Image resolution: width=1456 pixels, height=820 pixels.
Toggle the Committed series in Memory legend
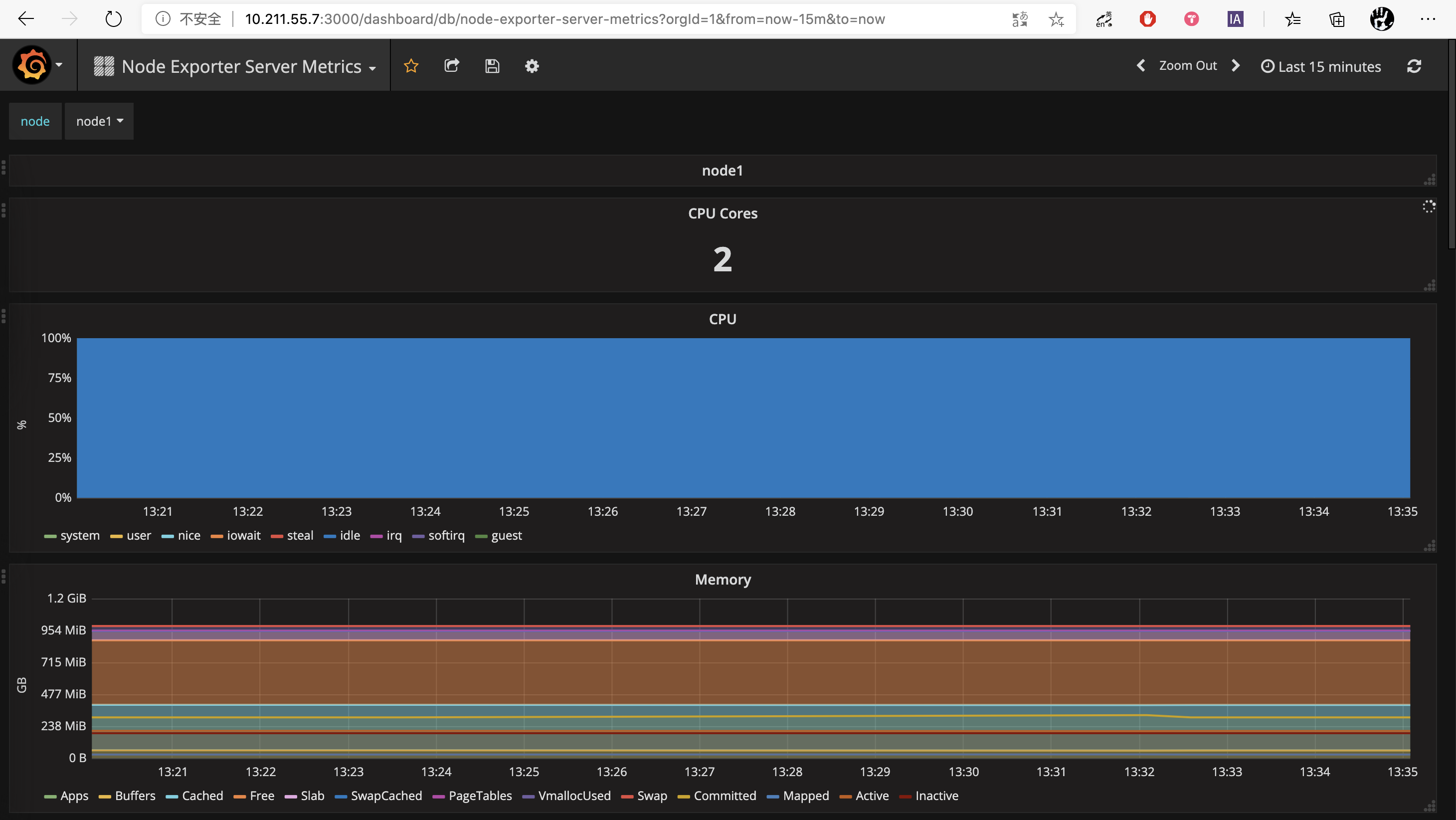[725, 796]
